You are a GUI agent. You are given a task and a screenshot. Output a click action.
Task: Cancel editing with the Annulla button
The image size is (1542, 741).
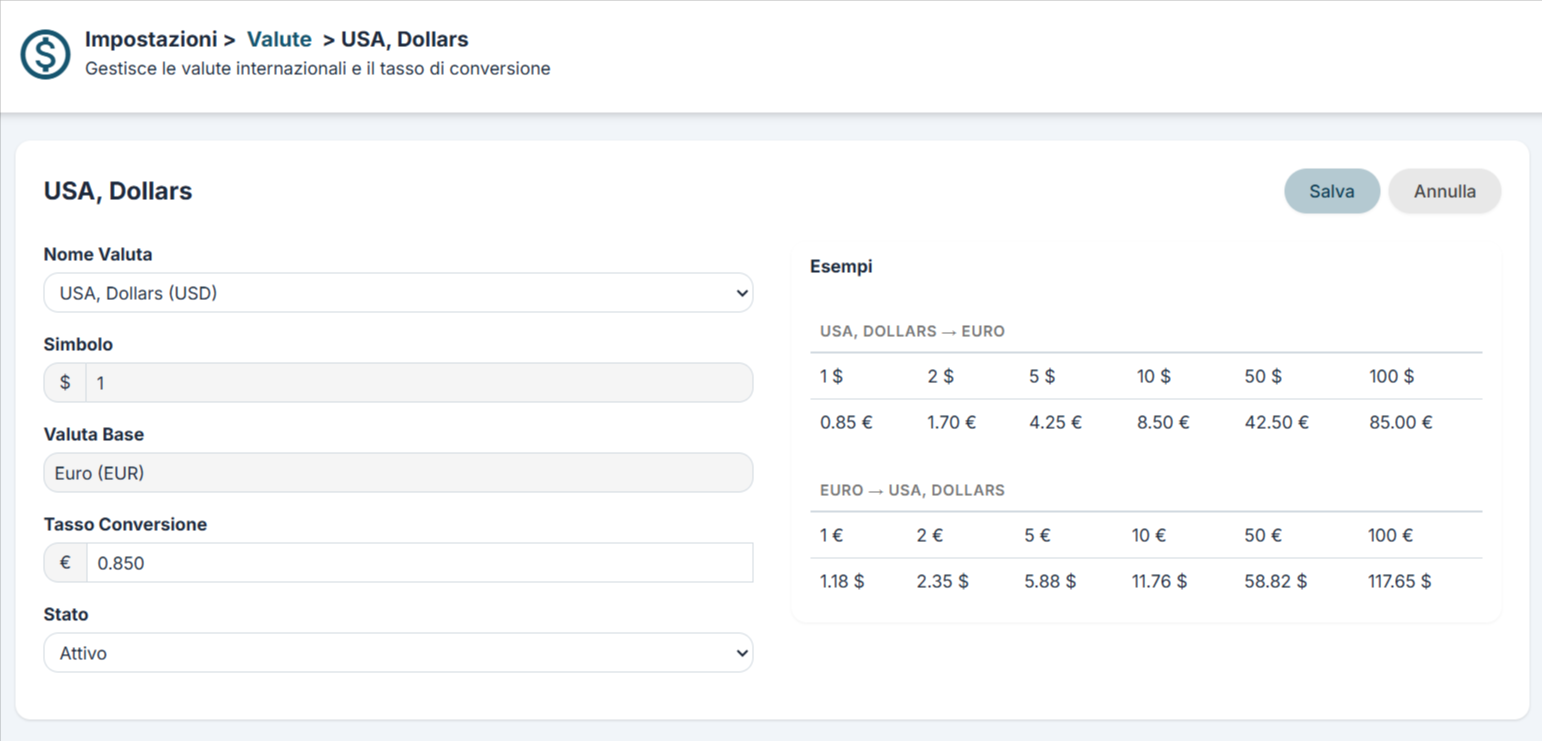(x=1445, y=191)
